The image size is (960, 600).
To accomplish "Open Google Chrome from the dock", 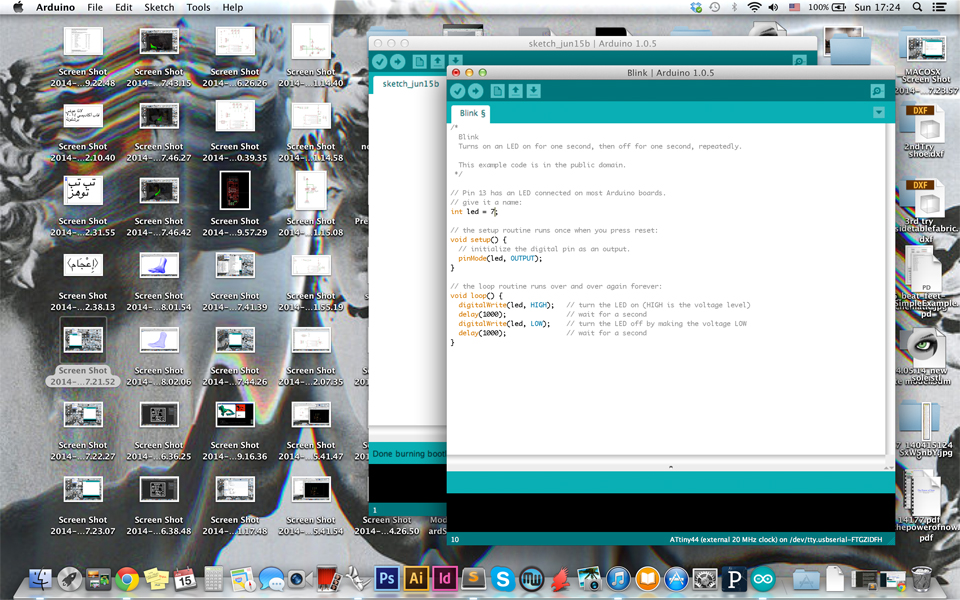I will (127, 579).
